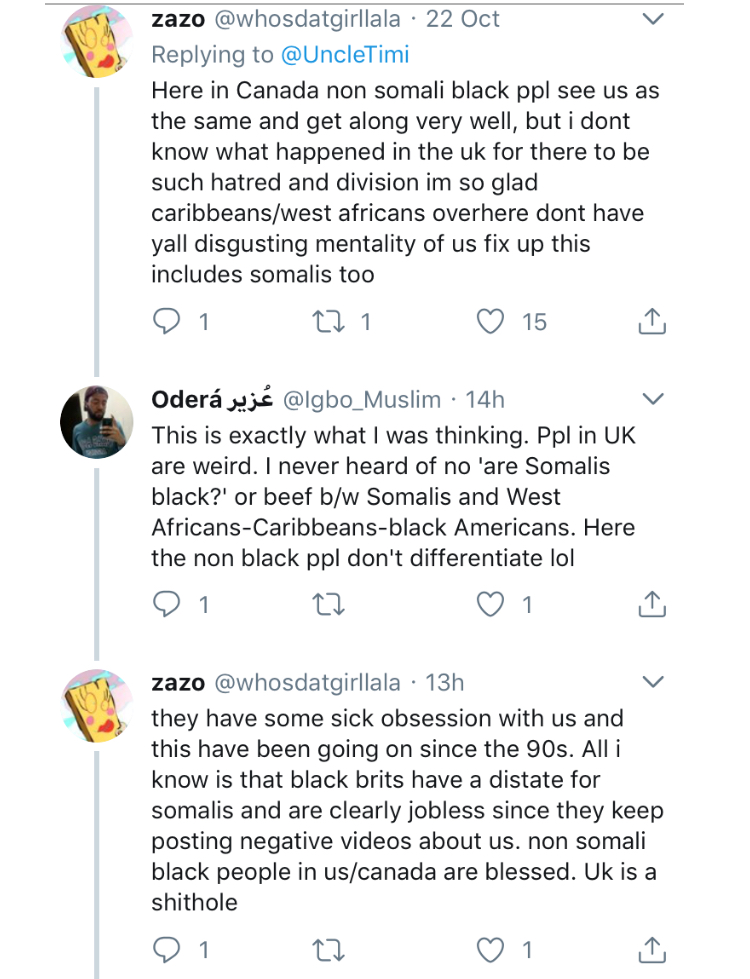Open options chevron on zazo's 13h tweet
This screenshot has width=750, height=979.
tap(652, 682)
